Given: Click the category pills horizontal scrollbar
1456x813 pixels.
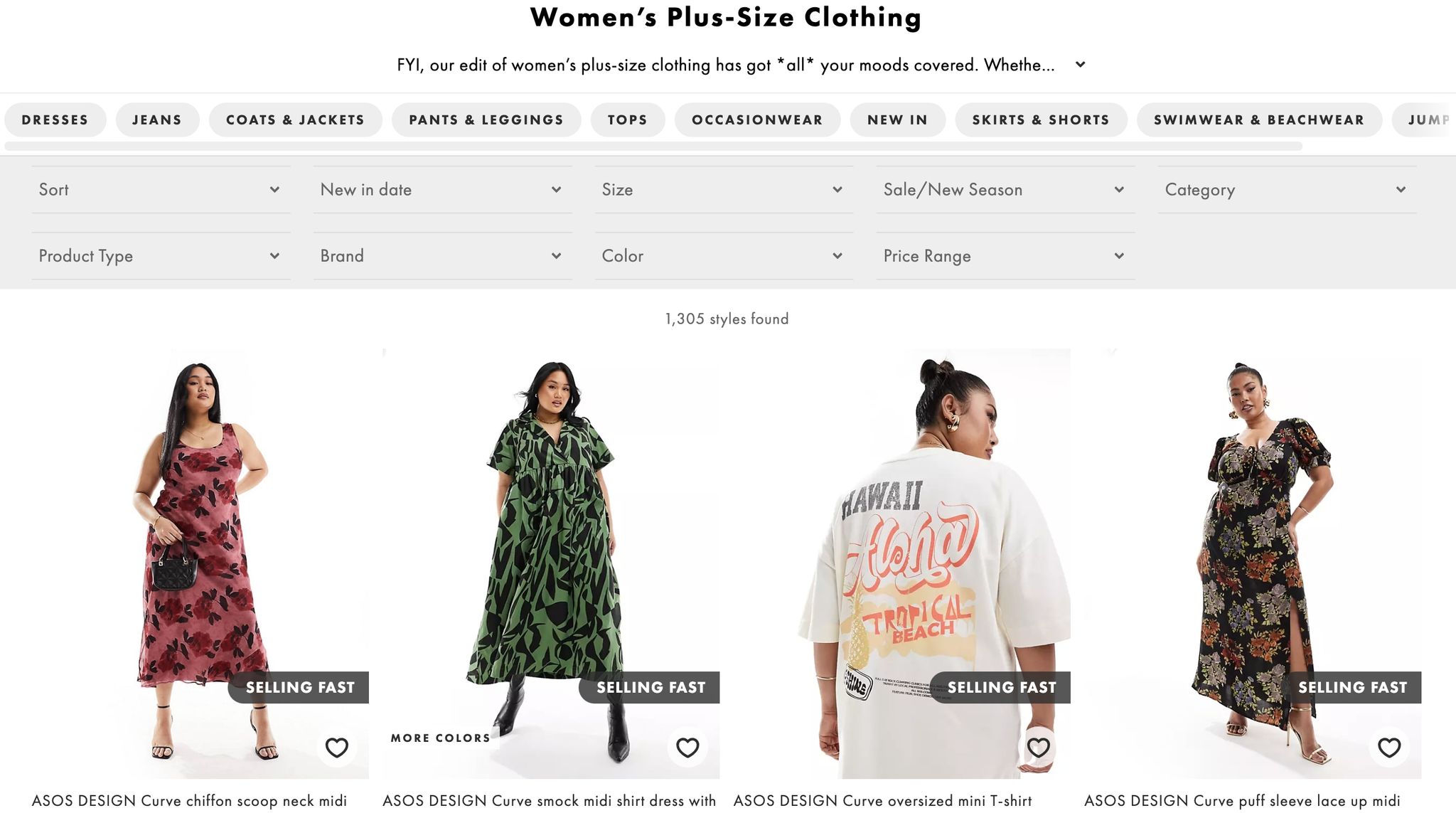Looking at the screenshot, I should click(x=653, y=147).
